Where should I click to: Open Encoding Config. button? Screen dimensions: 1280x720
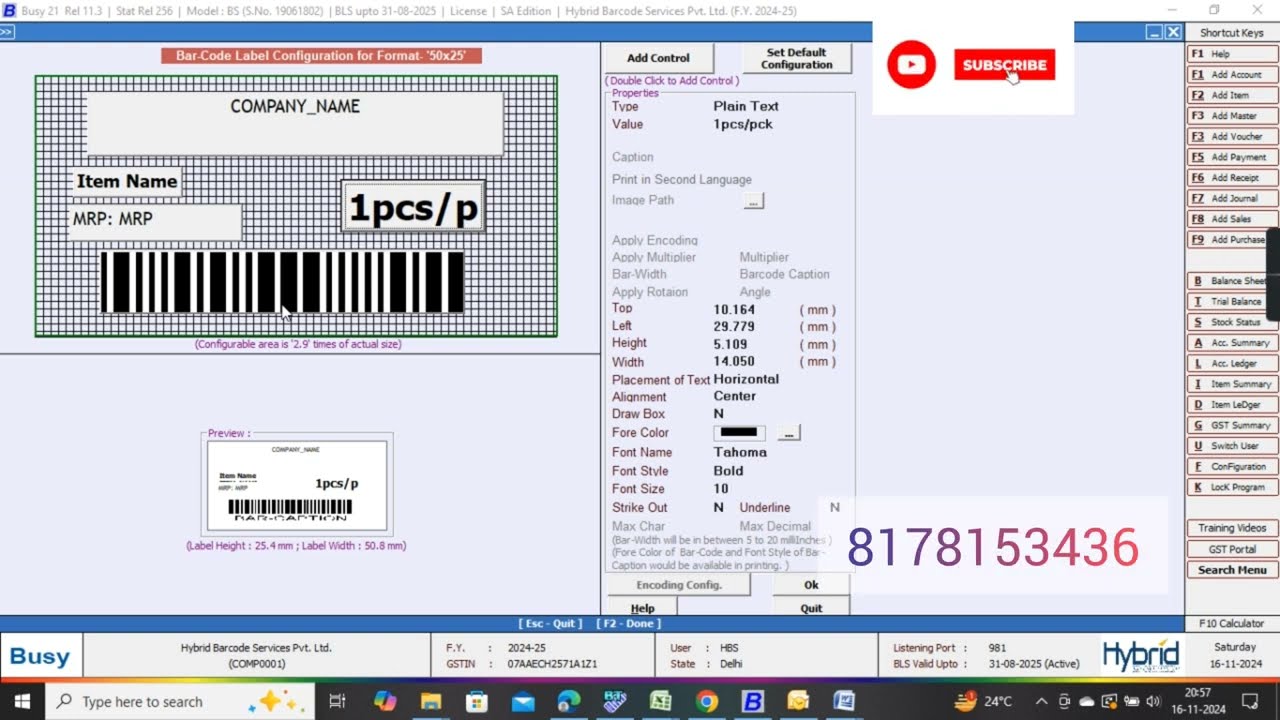(679, 585)
